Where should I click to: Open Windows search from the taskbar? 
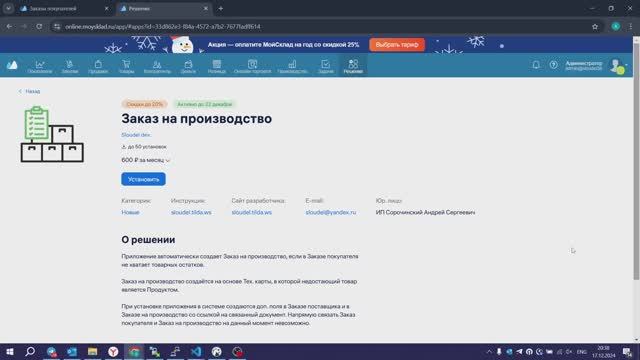pos(30,351)
